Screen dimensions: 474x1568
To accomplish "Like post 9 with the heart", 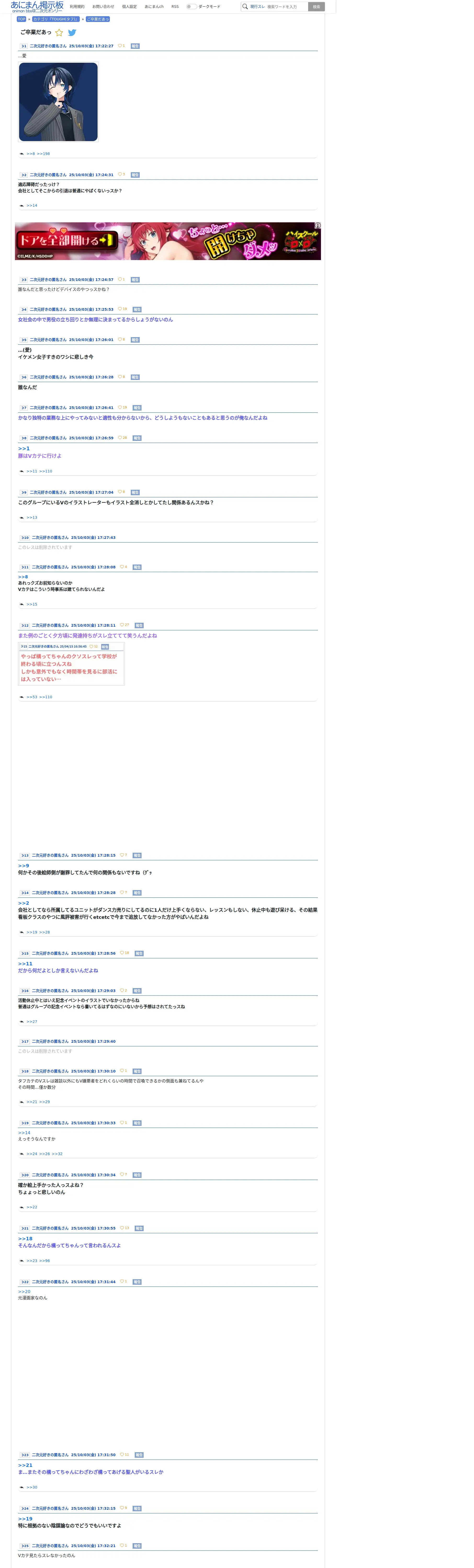I will click(121, 492).
